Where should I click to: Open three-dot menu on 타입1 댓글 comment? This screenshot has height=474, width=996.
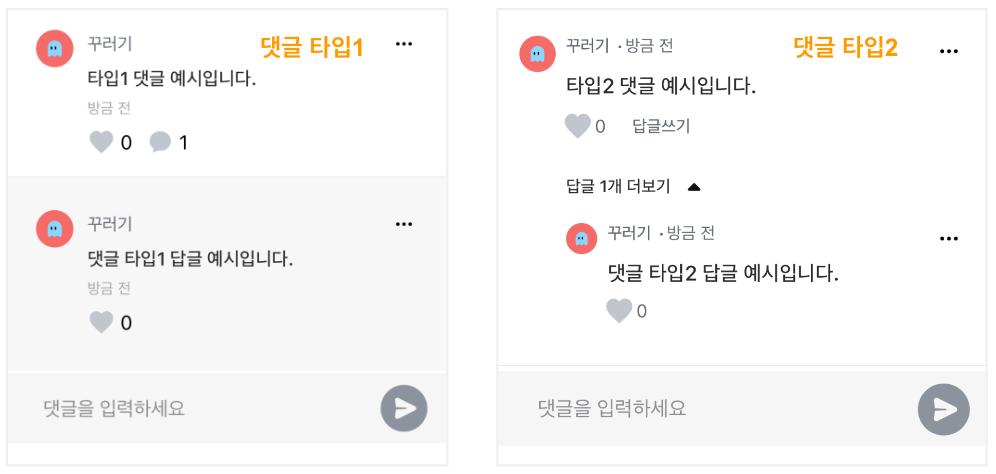404,44
